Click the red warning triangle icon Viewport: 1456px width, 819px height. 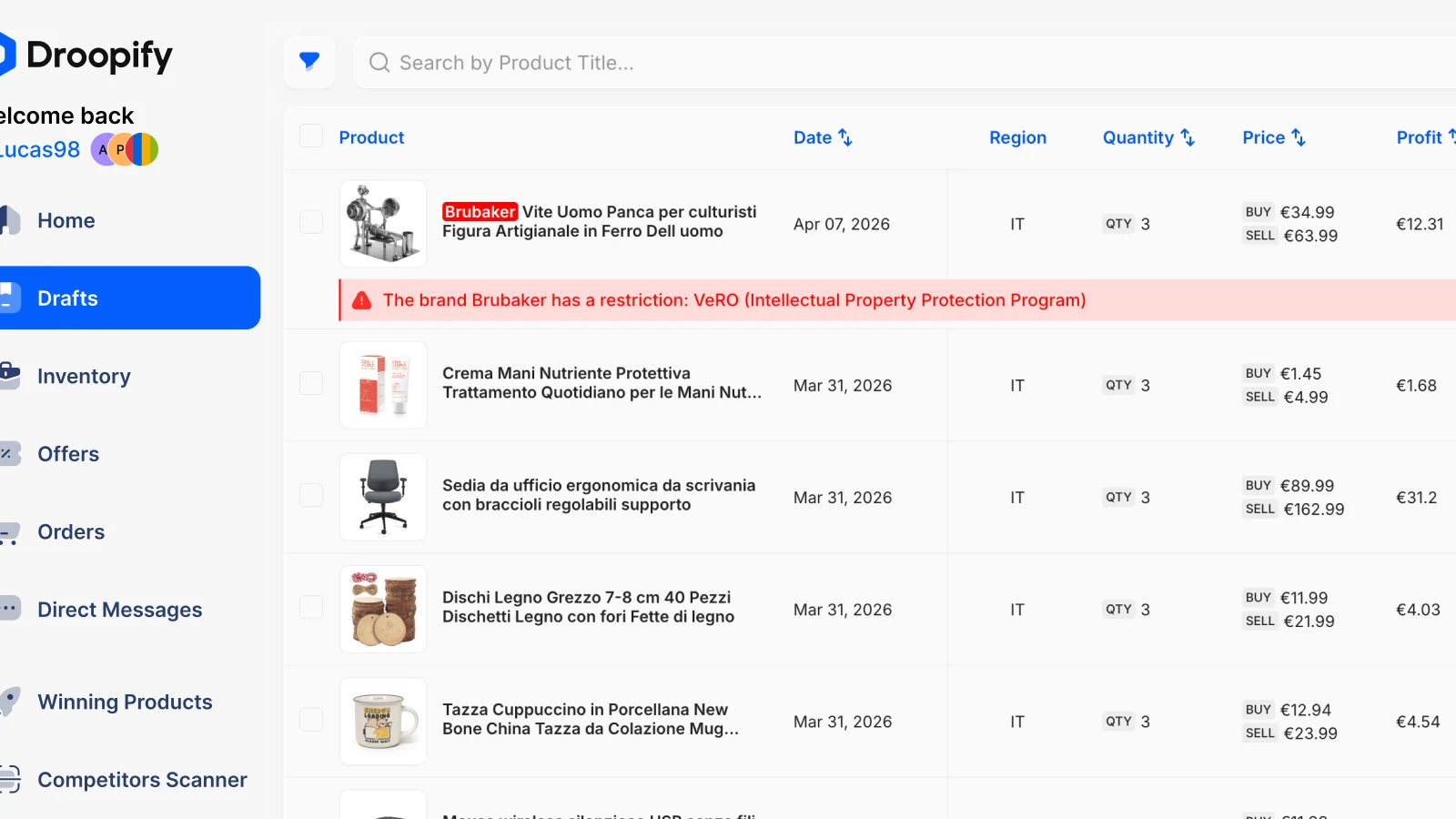362,300
